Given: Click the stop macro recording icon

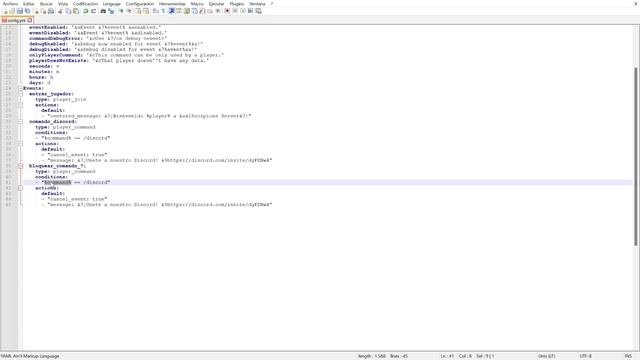Looking at the screenshot, I should point(235,11).
